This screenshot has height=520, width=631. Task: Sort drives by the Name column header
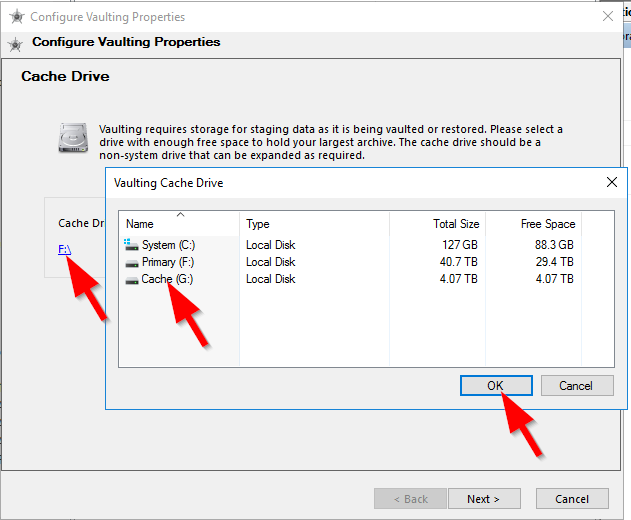pos(179,224)
